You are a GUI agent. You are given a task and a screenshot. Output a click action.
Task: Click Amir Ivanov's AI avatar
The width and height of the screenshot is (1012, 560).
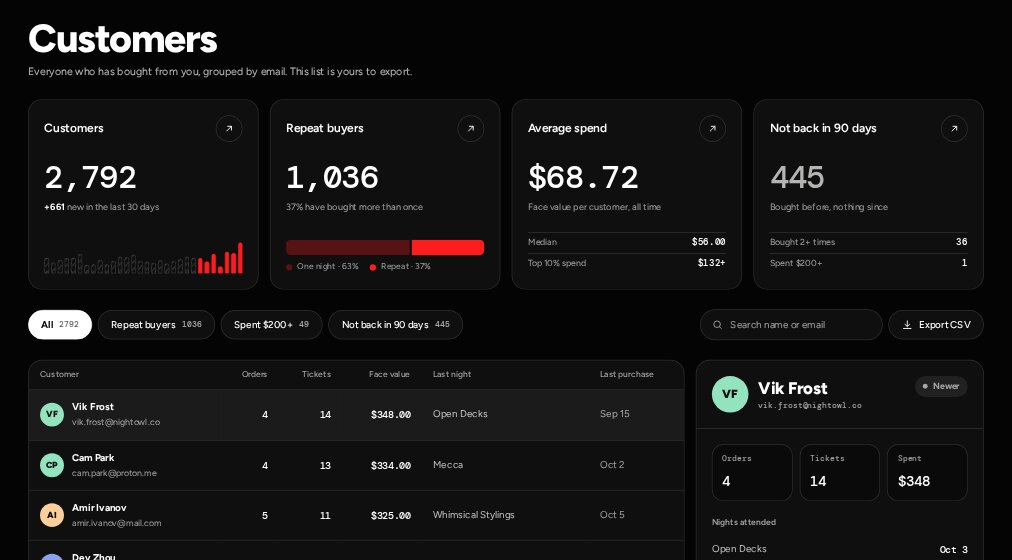[x=52, y=515]
